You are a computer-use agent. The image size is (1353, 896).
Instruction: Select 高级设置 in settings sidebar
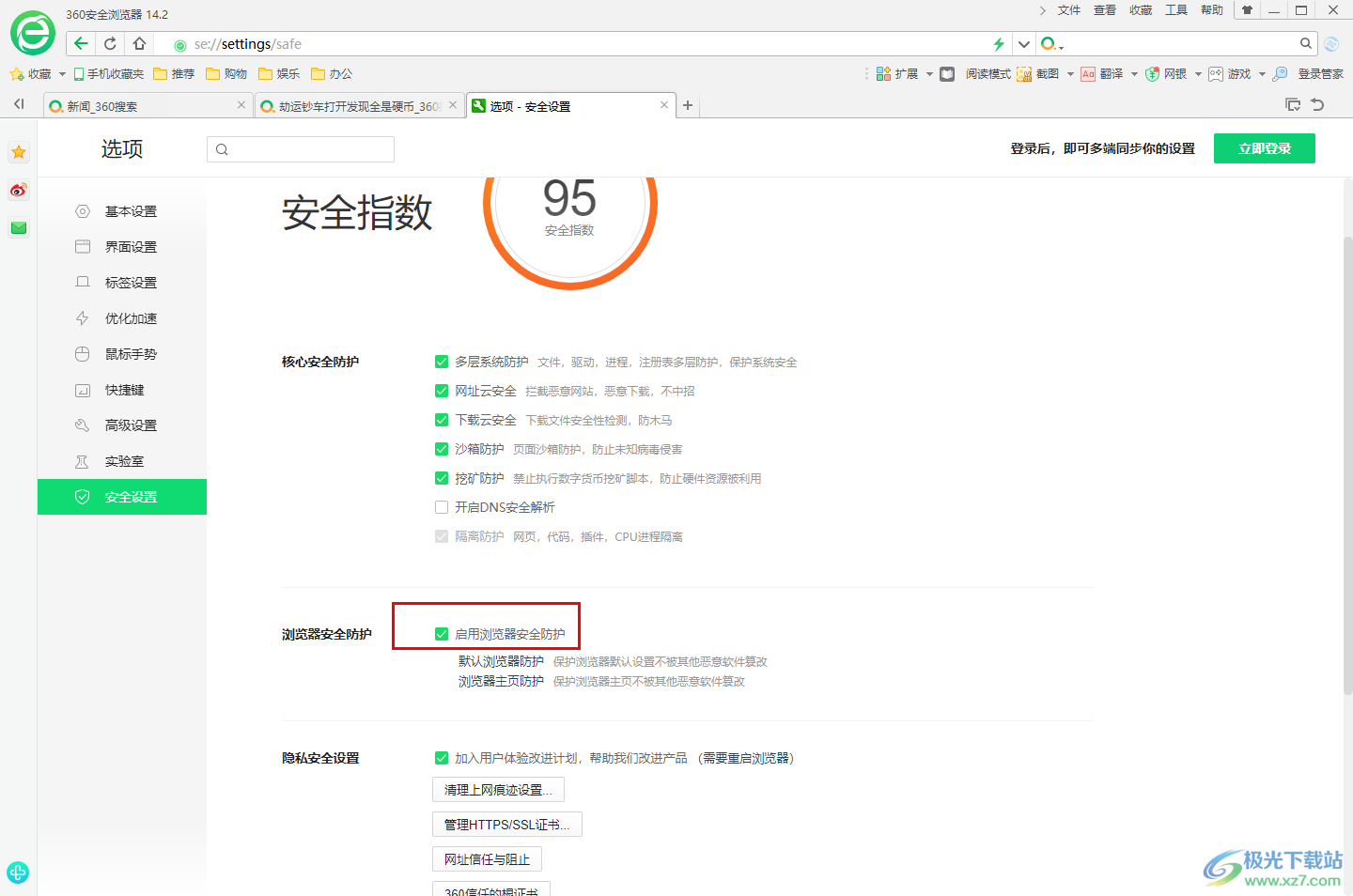[122, 425]
